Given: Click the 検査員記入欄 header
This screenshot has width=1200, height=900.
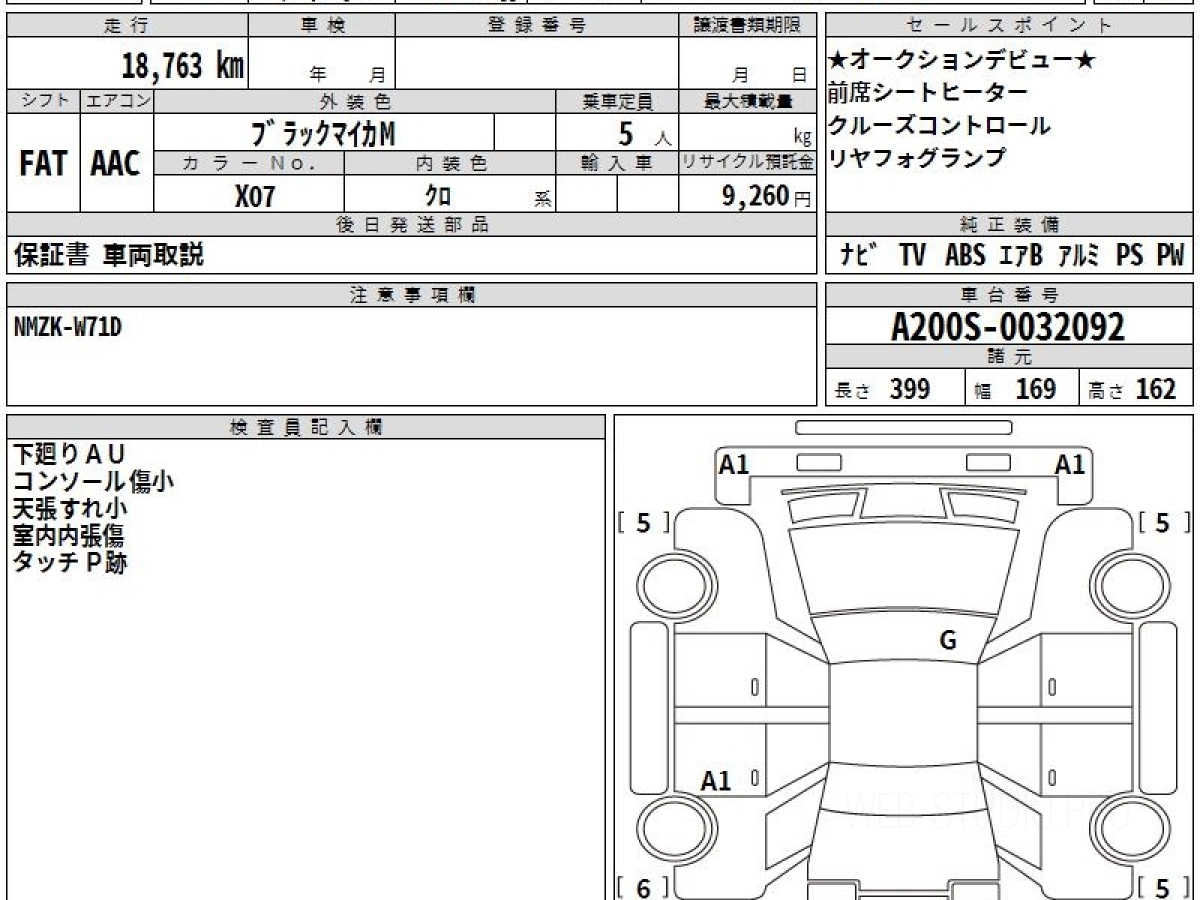Looking at the screenshot, I should click(306, 427).
